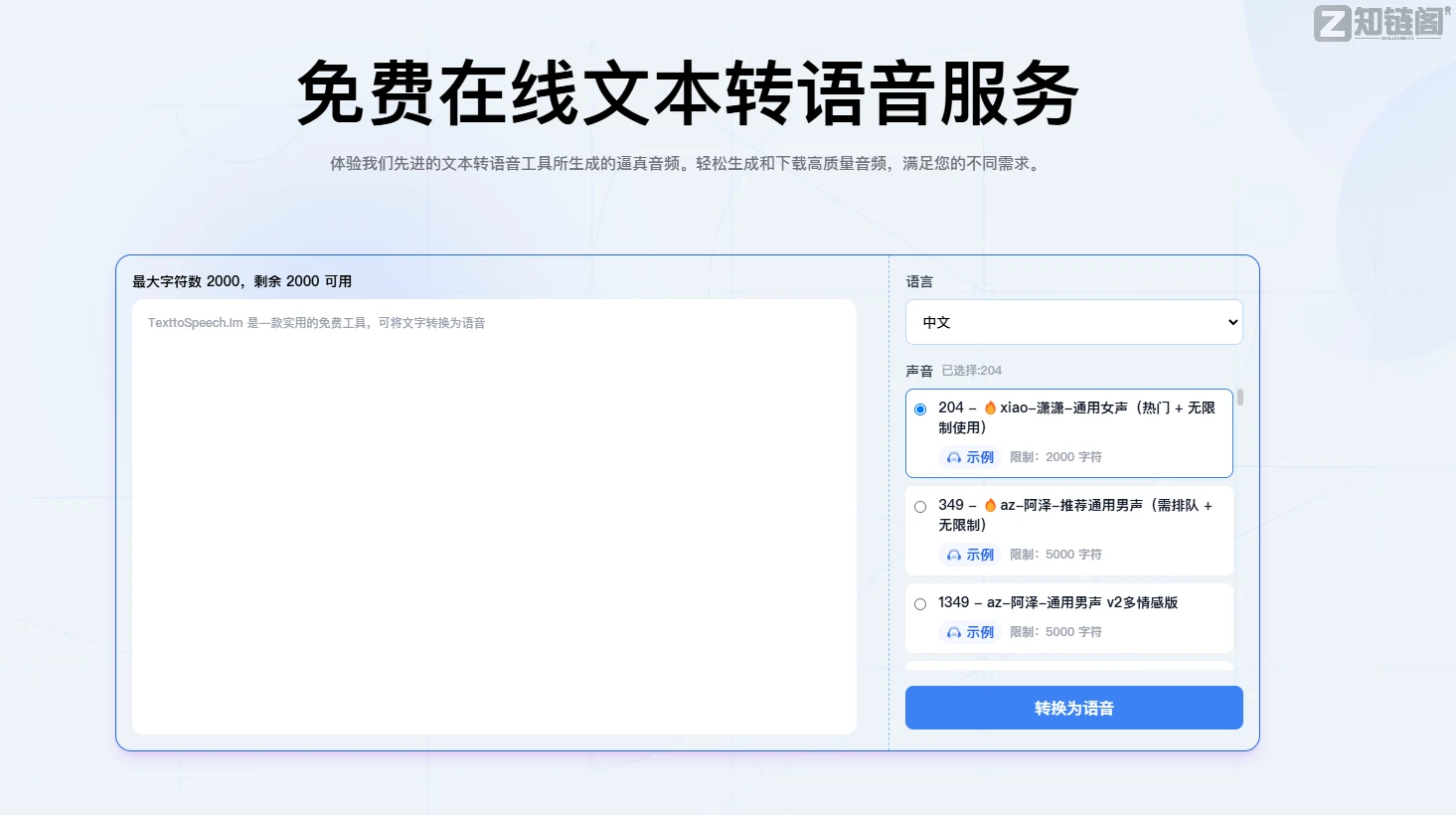1456x815 pixels.
Task: Click the 示例 sample link for voice 204
Action: tap(980, 457)
